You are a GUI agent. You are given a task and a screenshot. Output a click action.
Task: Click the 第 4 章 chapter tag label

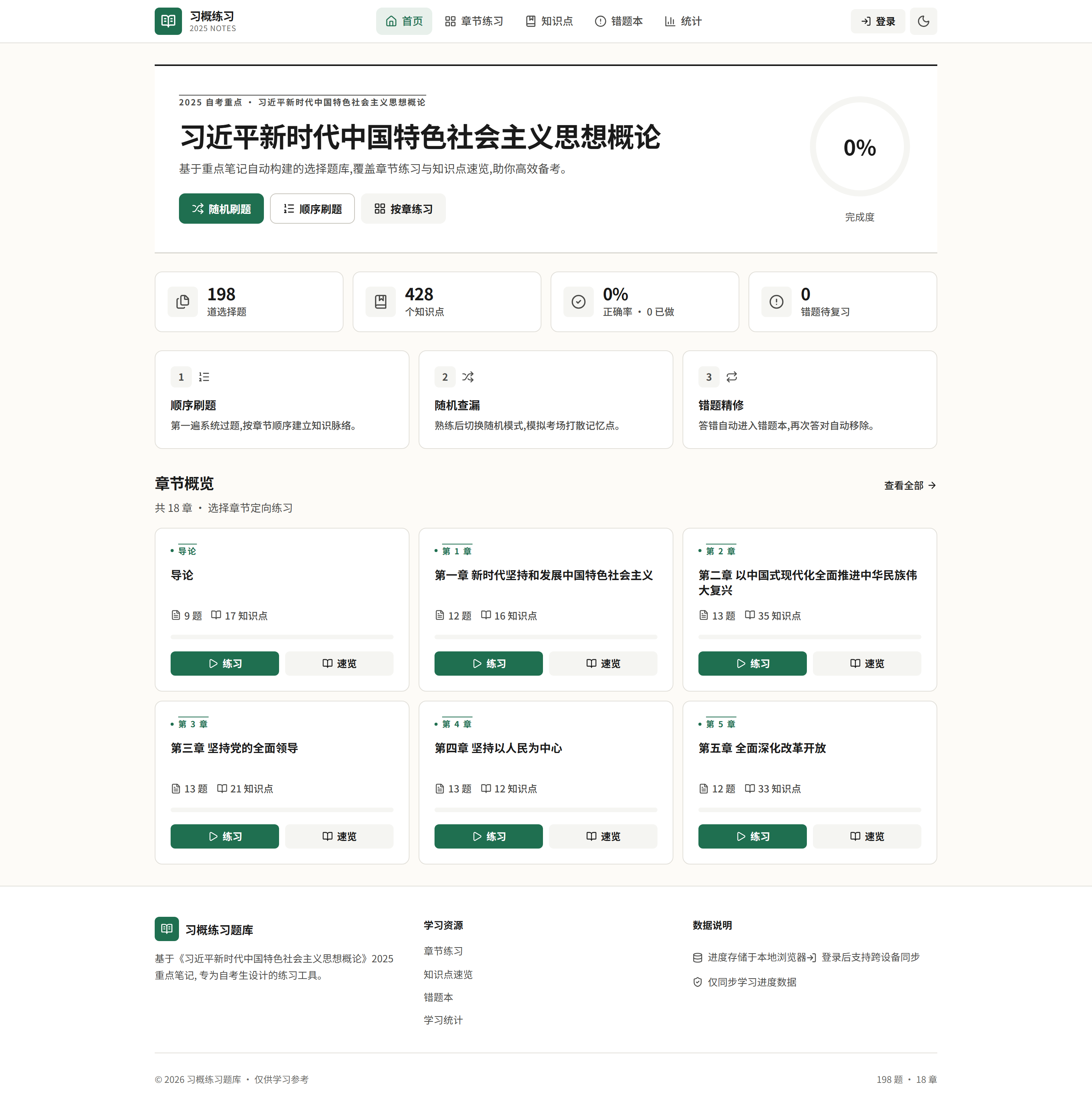tap(457, 724)
